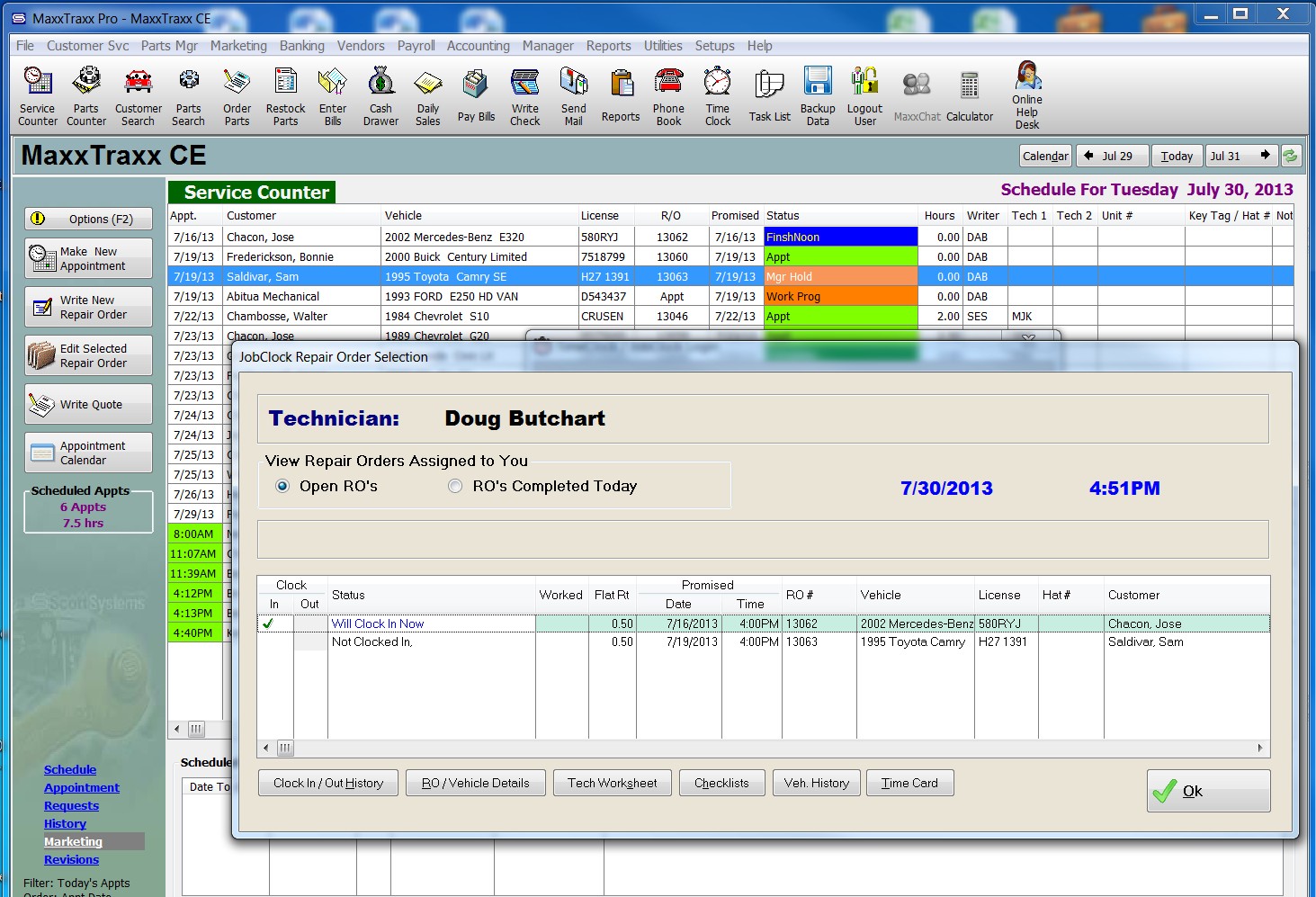Open the Marketing sidebar link
Image resolution: width=1316 pixels, height=897 pixels.
[73, 841]
